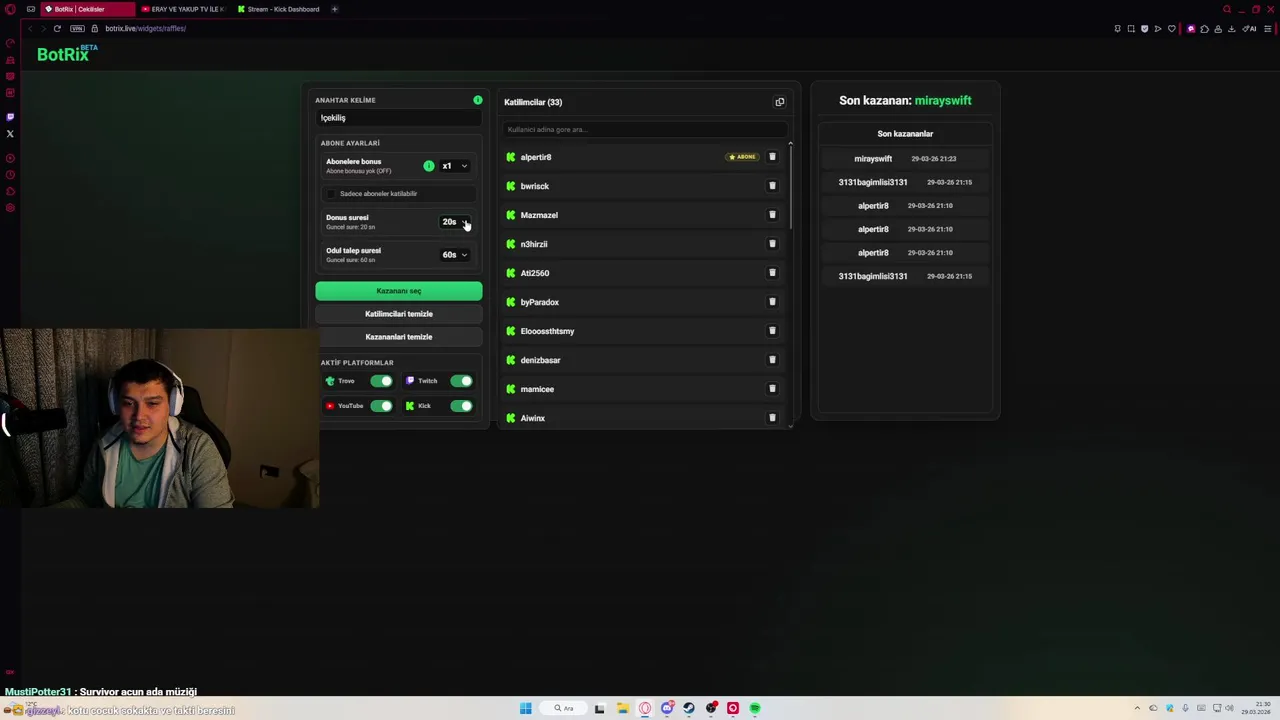Open File Explorer from the taskbar
This screenshot has width=1280, height=720.
pos(622,708)
